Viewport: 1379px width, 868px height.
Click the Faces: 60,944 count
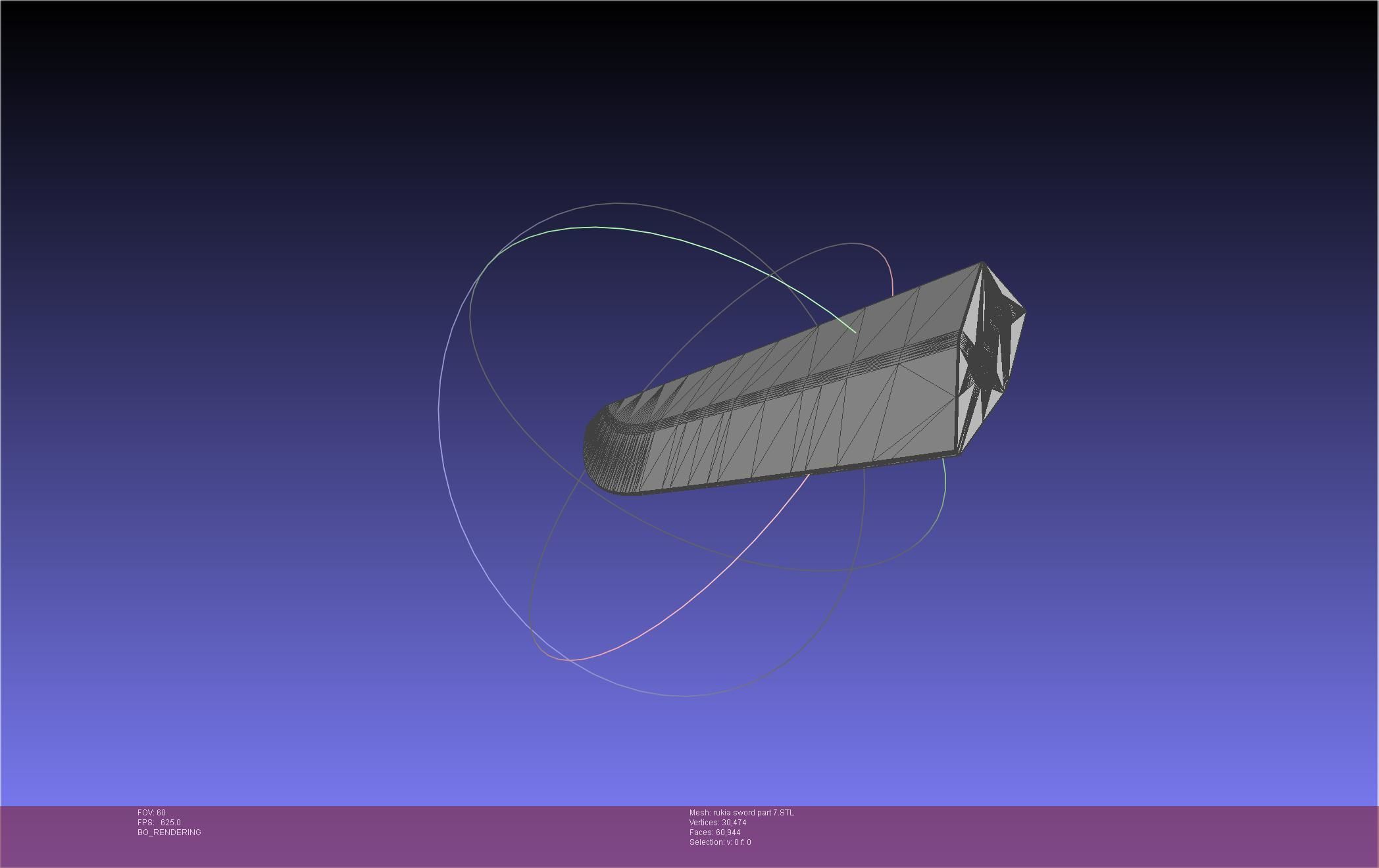[x=715, y=832]
